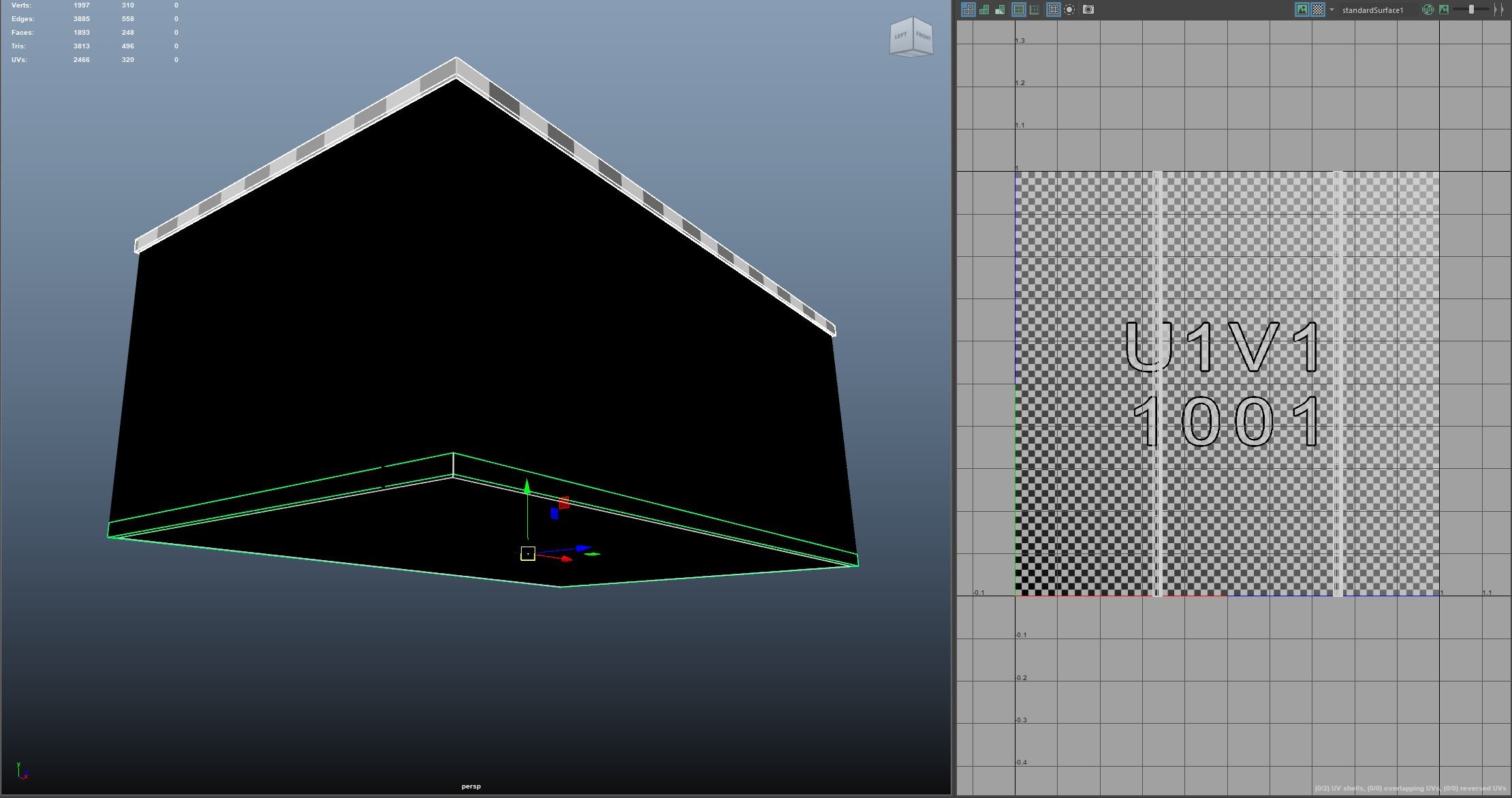Adjust the image dimming slider handle
The width and height of the screenshot is (1512, 798).
point(1472,10)
